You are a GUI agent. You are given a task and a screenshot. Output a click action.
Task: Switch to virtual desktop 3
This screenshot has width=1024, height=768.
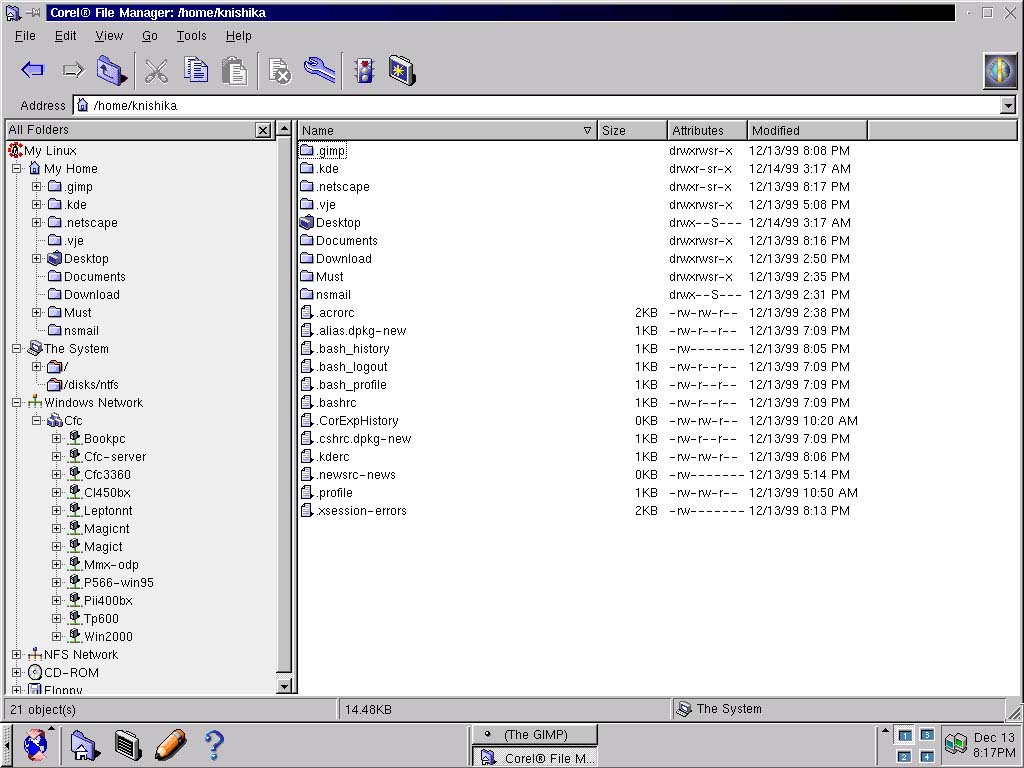(927, 735)
